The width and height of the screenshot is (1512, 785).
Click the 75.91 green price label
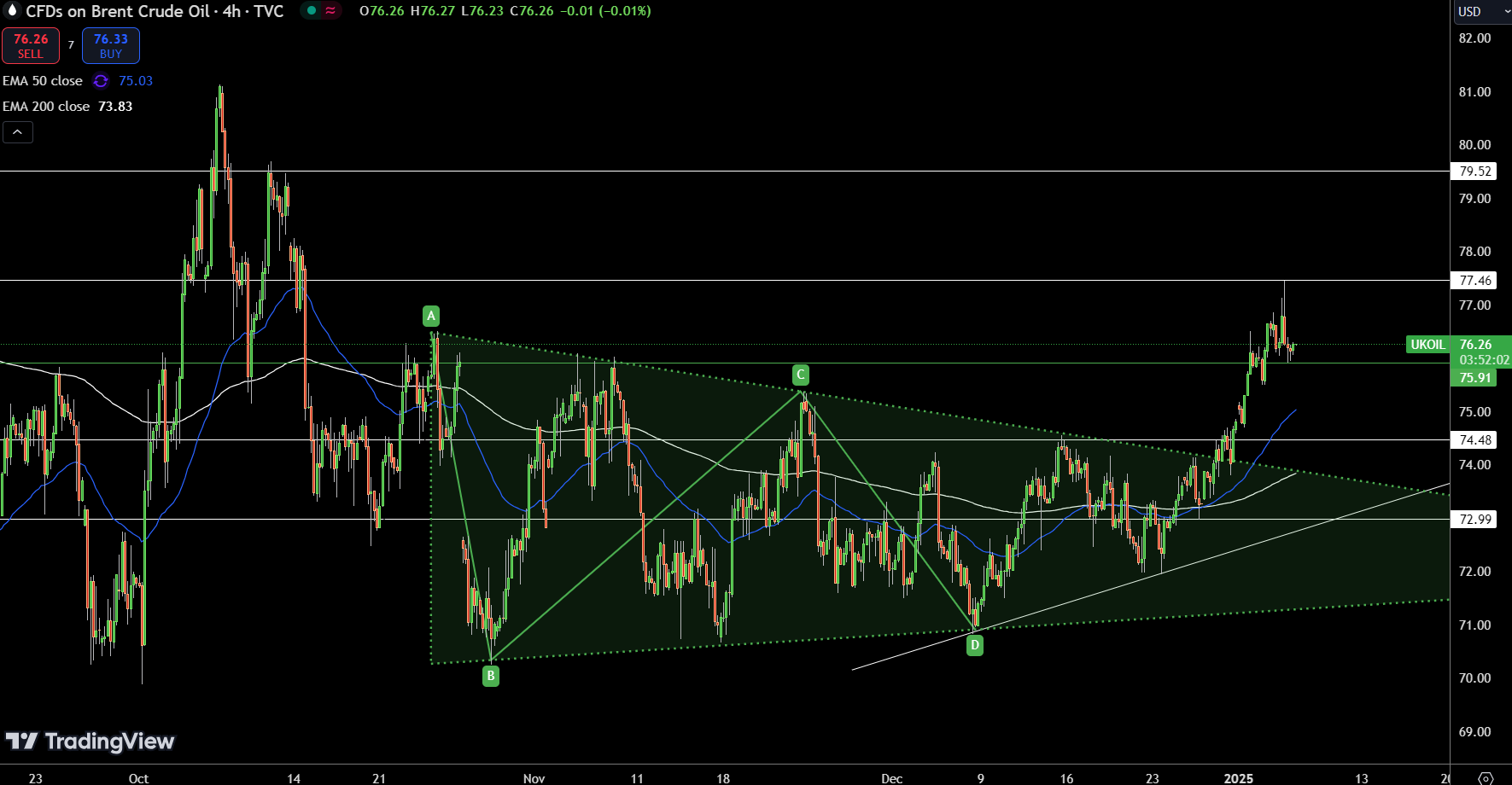[1474, 378]
